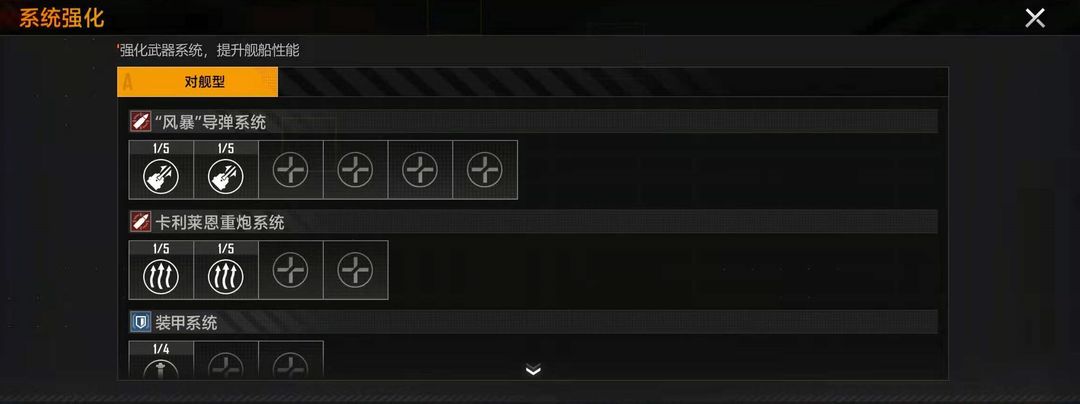Open third empty slot in 卡利莱恩重炮系统
This screenshot has height=404, width=1080.
click(291, 270)
